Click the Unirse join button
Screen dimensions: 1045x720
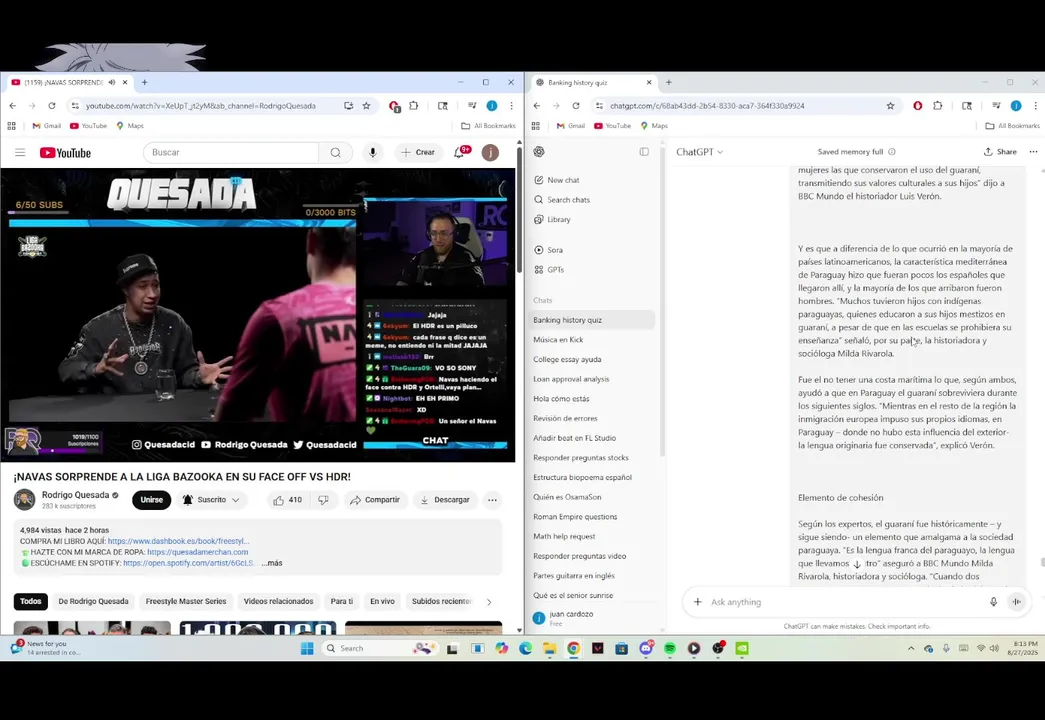point(151,500)
